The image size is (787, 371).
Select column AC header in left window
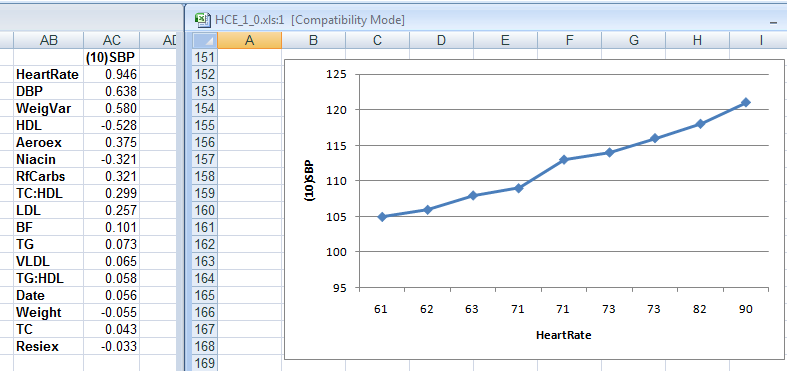111,41
